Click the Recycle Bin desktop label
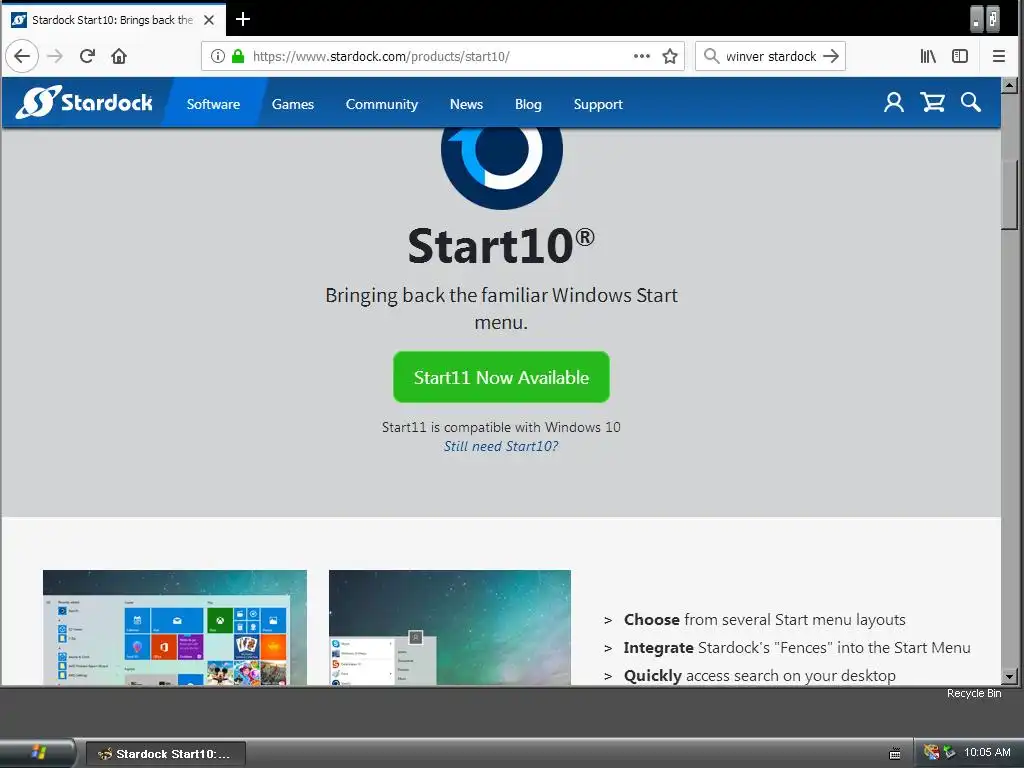 (974, 693)
